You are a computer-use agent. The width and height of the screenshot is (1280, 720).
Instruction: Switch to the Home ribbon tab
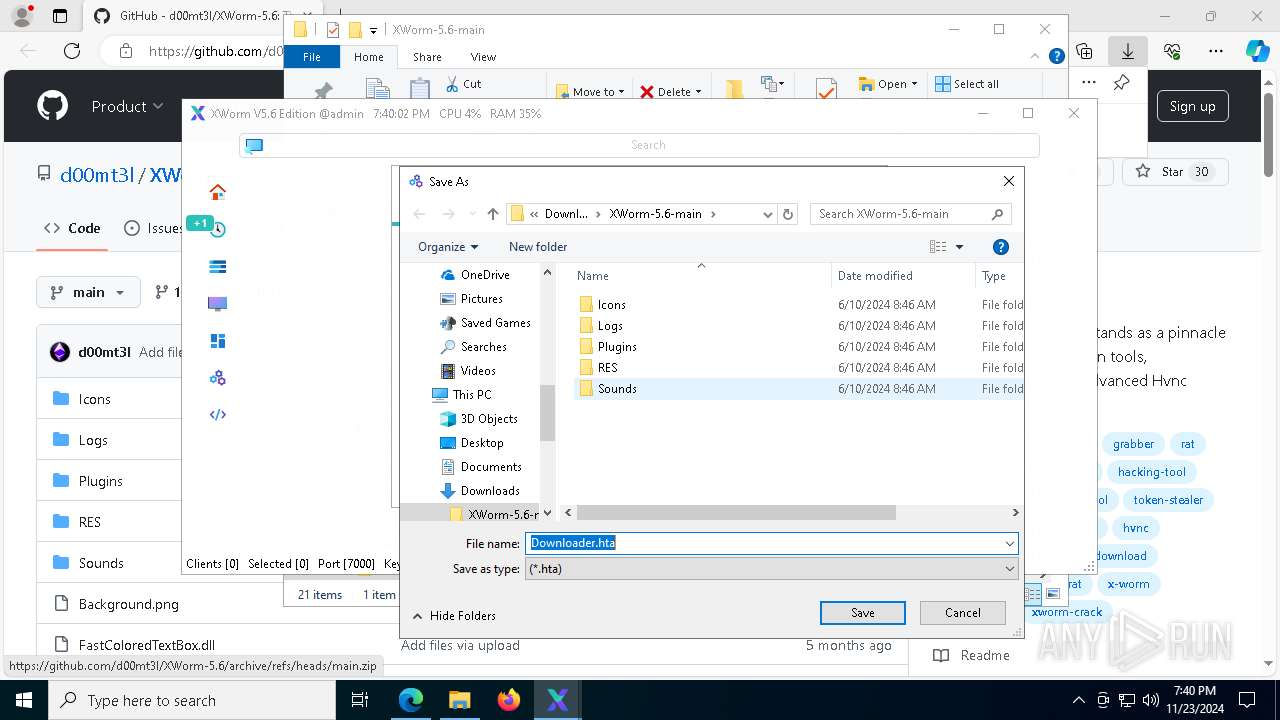(369, 57)
